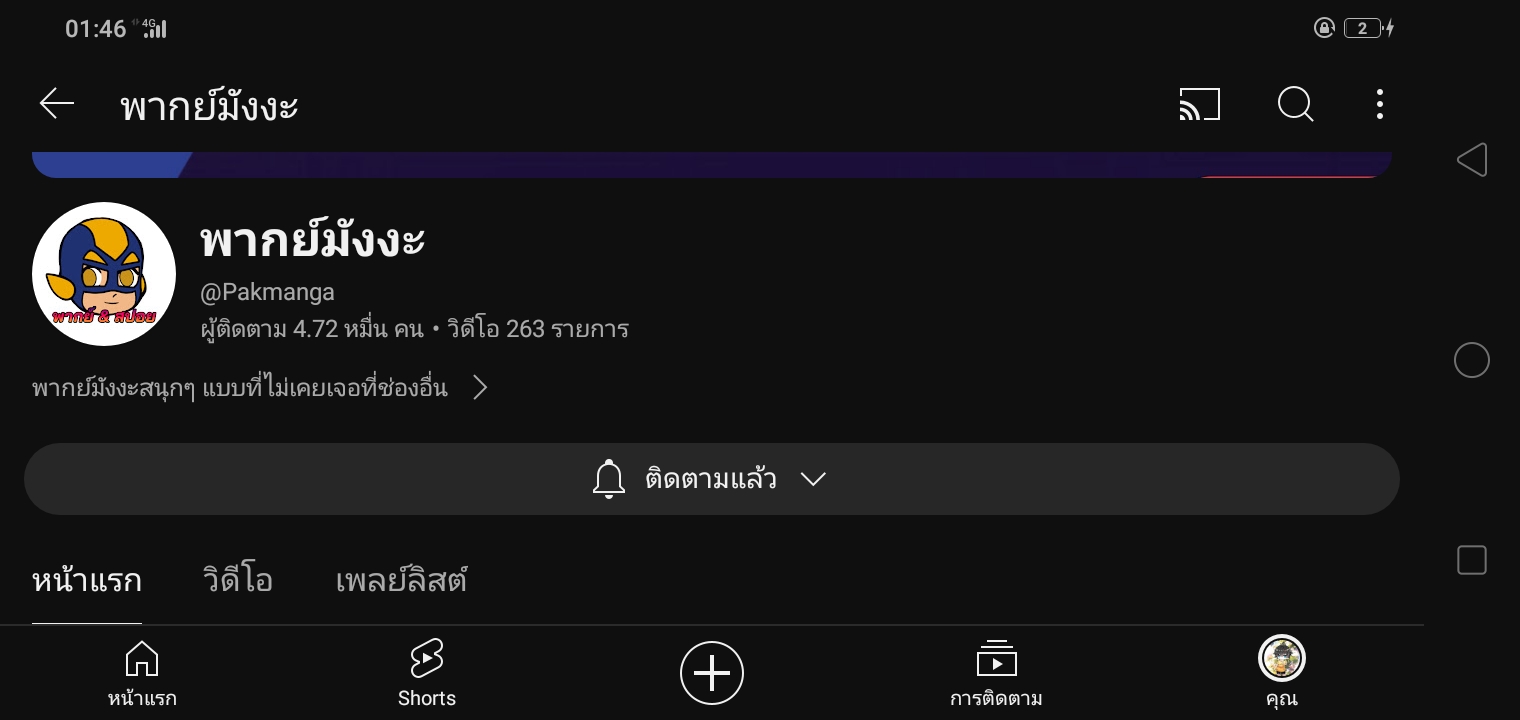Open channel description text พากย์มังงะสนุกๆ
1520x720 pixels.
coord(240,388)
